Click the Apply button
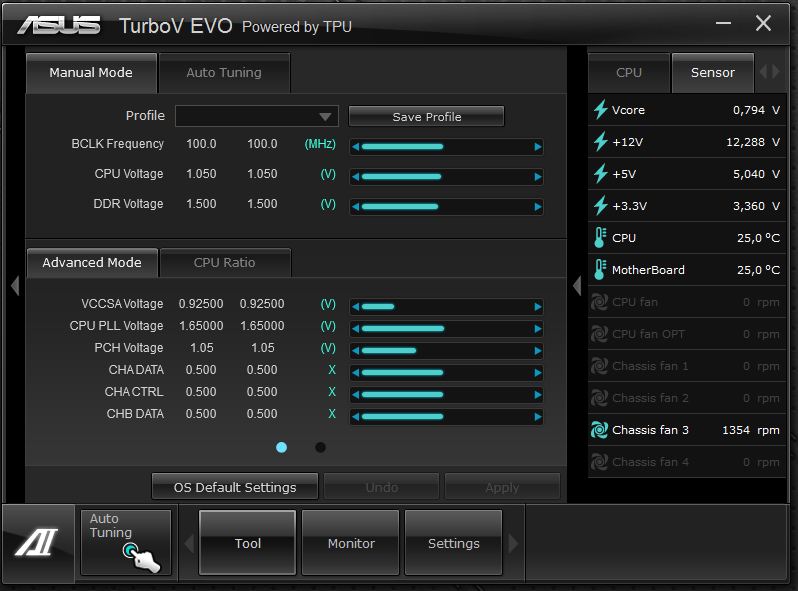This screenshot has width=798, height=591. 502,487
